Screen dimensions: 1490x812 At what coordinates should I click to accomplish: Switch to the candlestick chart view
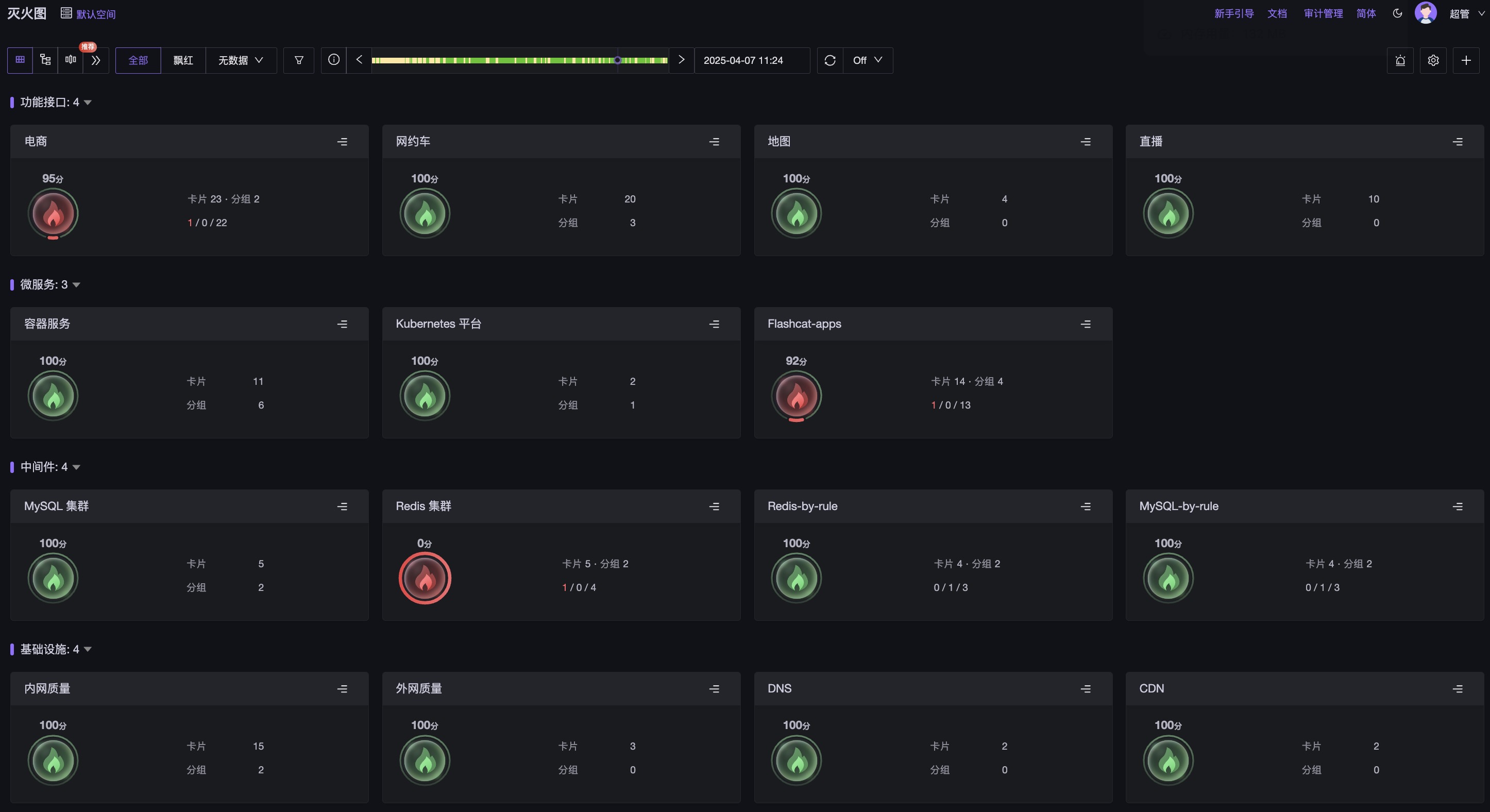click(x=71, y=60)
